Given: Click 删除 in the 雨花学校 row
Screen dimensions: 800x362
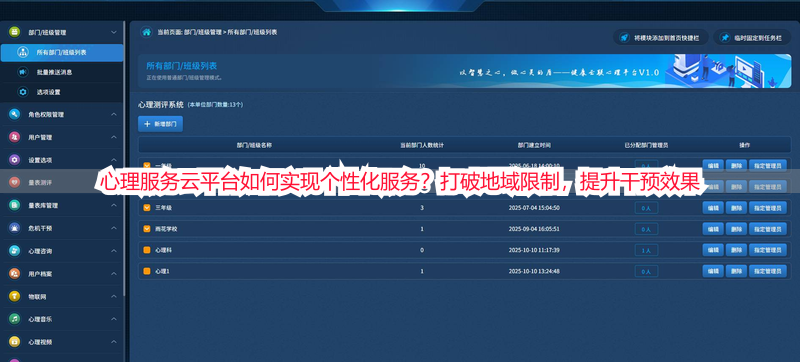Looking at the screenshot, I should point(736,229).
